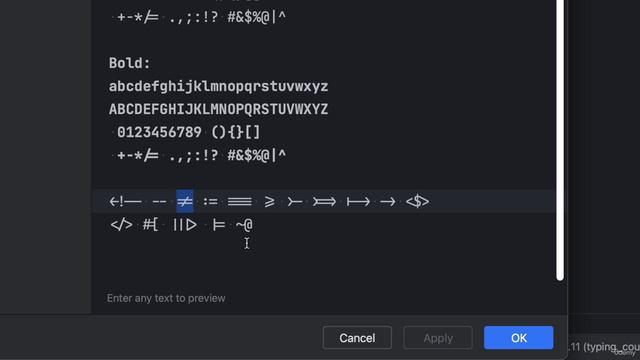This screenshot has height=360, width=640.
Task: Click the bold lowercase alphabet line
Action: 218,87
